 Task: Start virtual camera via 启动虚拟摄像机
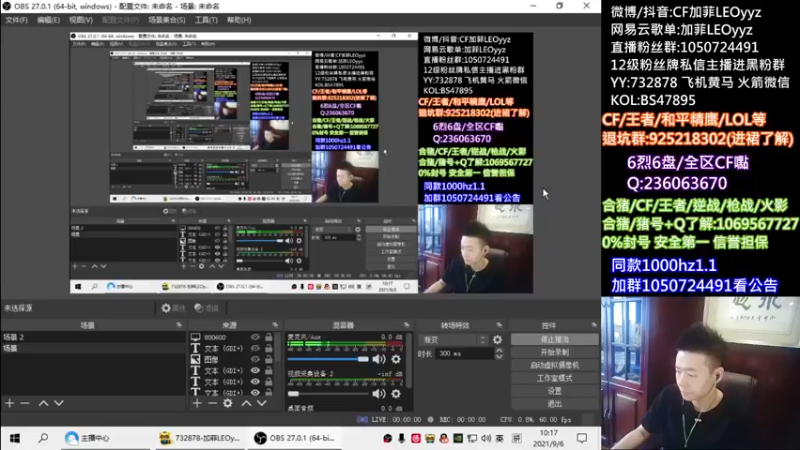click(555, 365)
